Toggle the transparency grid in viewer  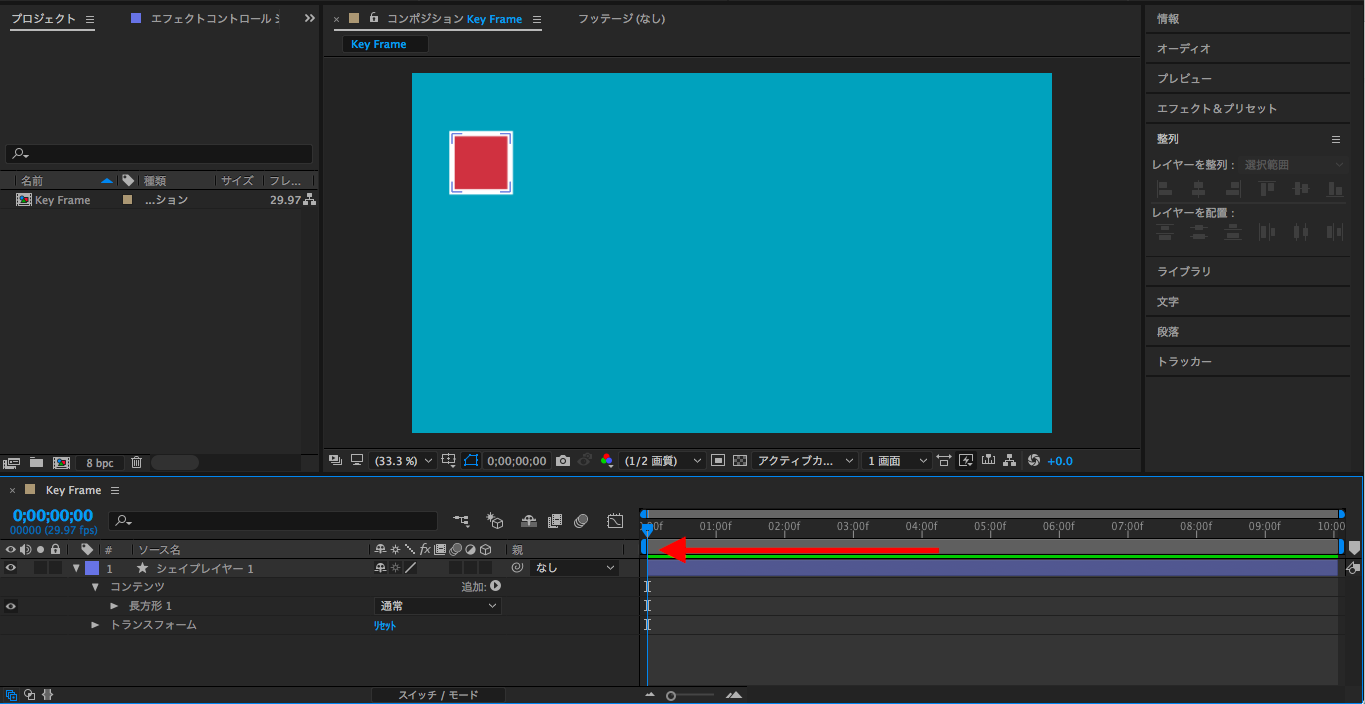[740, 461]
